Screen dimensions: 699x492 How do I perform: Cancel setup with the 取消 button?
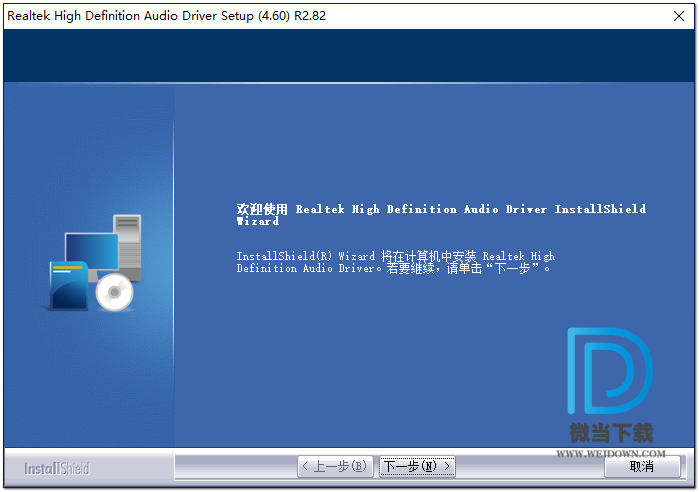pyautogui.click(x=642, y=467)
